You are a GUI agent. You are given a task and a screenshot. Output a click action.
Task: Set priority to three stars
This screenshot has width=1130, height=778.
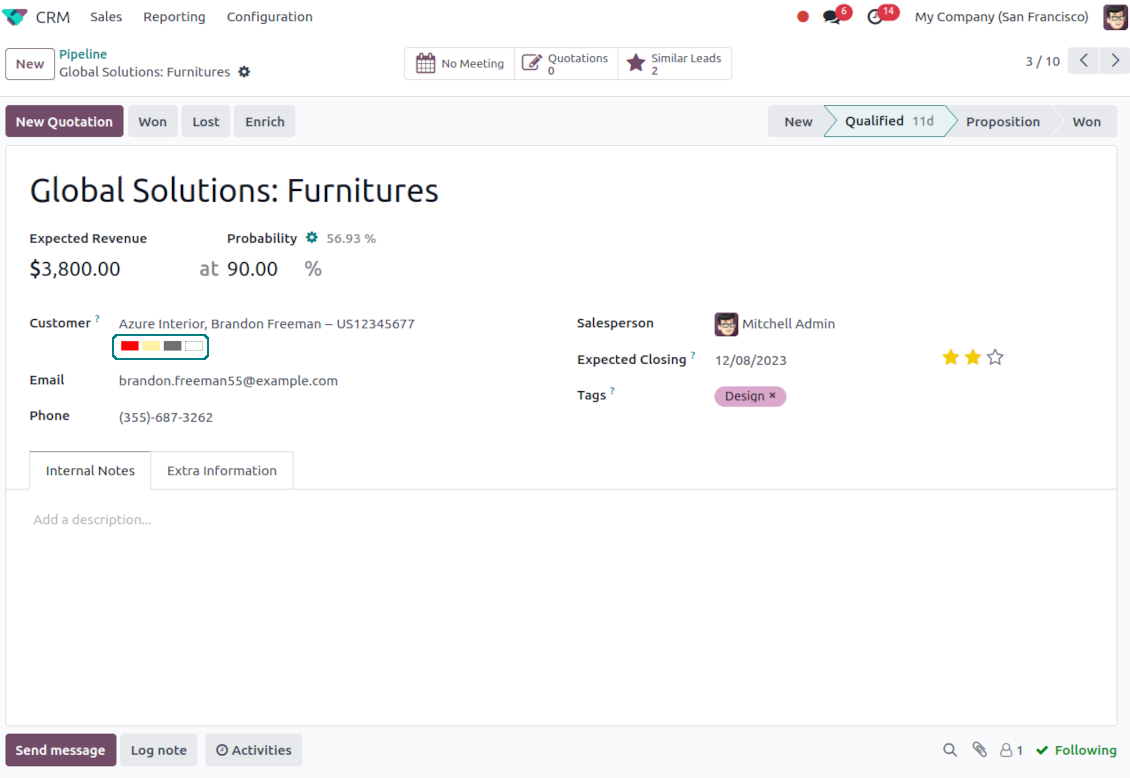coord(995,357)
